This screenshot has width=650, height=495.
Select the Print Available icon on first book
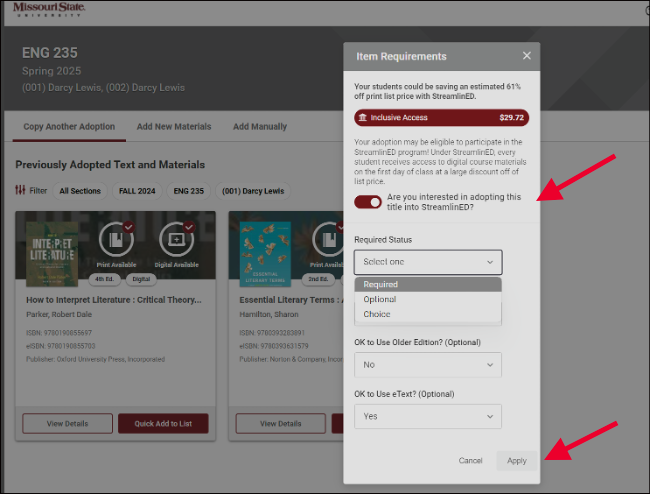[117, 241]
